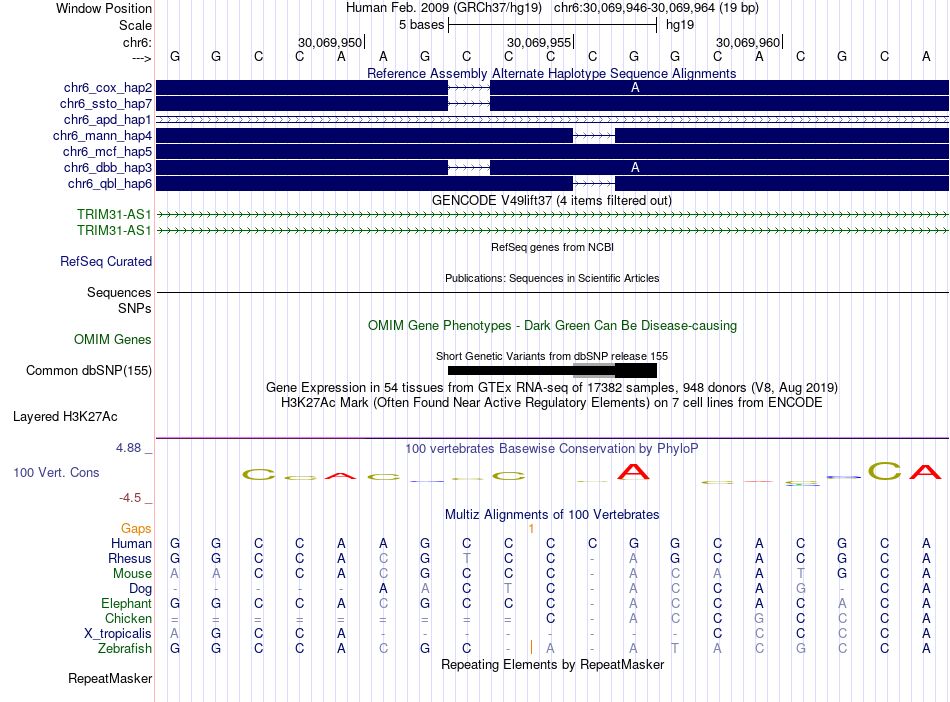Select the Zebrafish species label
Image resolution: width=950 pixels, height=702 pixels.
click(125, 649)
